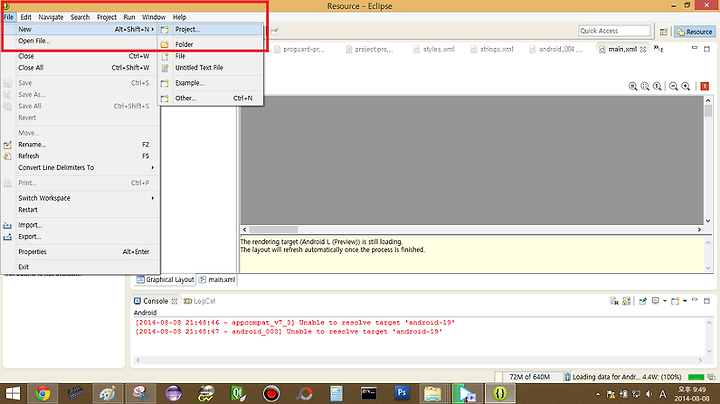Click the zoom to fit magnifier icon
Image resolution: width=720 pixels, height=404 pixels.
click(x=645, y=86)
